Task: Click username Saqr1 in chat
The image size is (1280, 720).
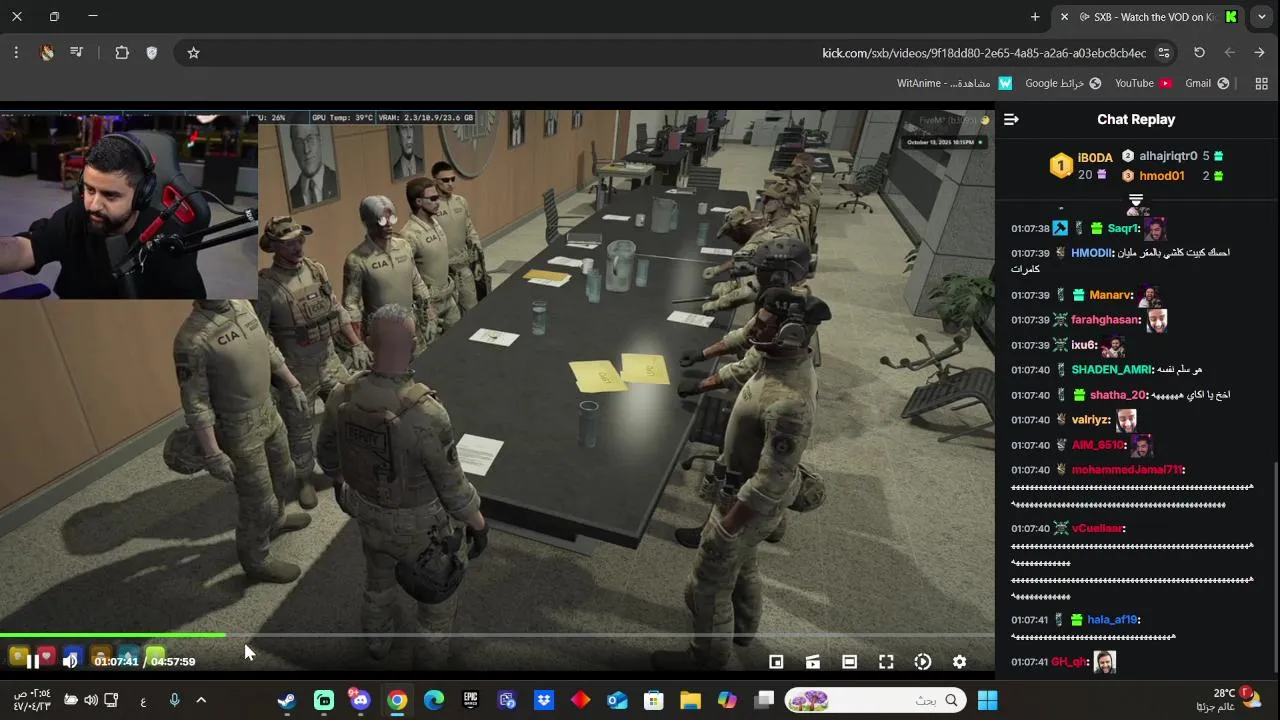Action: point(1122,228)
